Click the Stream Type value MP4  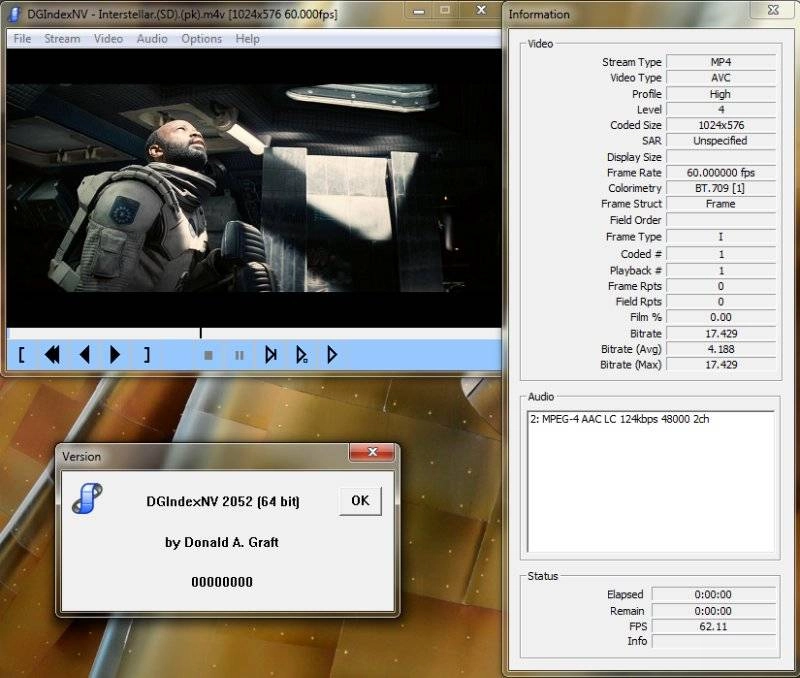[x=720, y=62]
